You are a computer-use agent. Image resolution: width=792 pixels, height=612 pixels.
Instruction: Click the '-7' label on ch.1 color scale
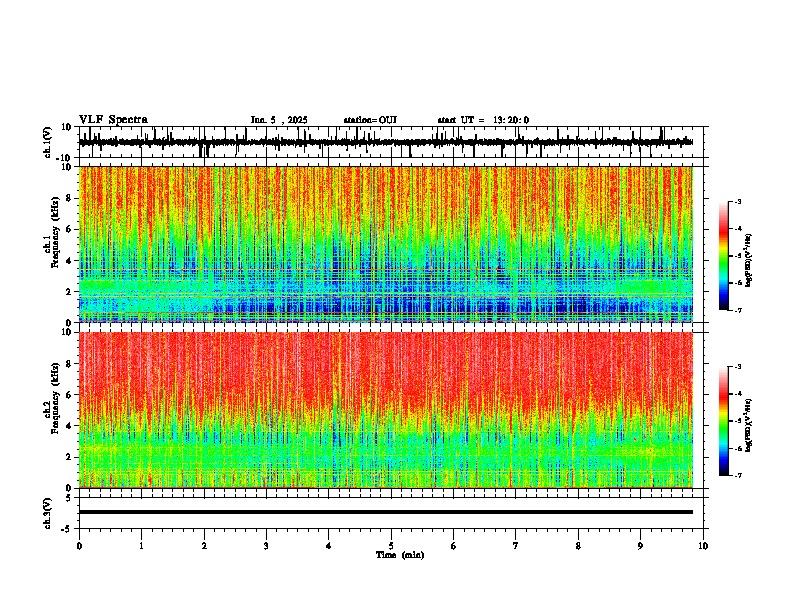[x=737, y=310]
